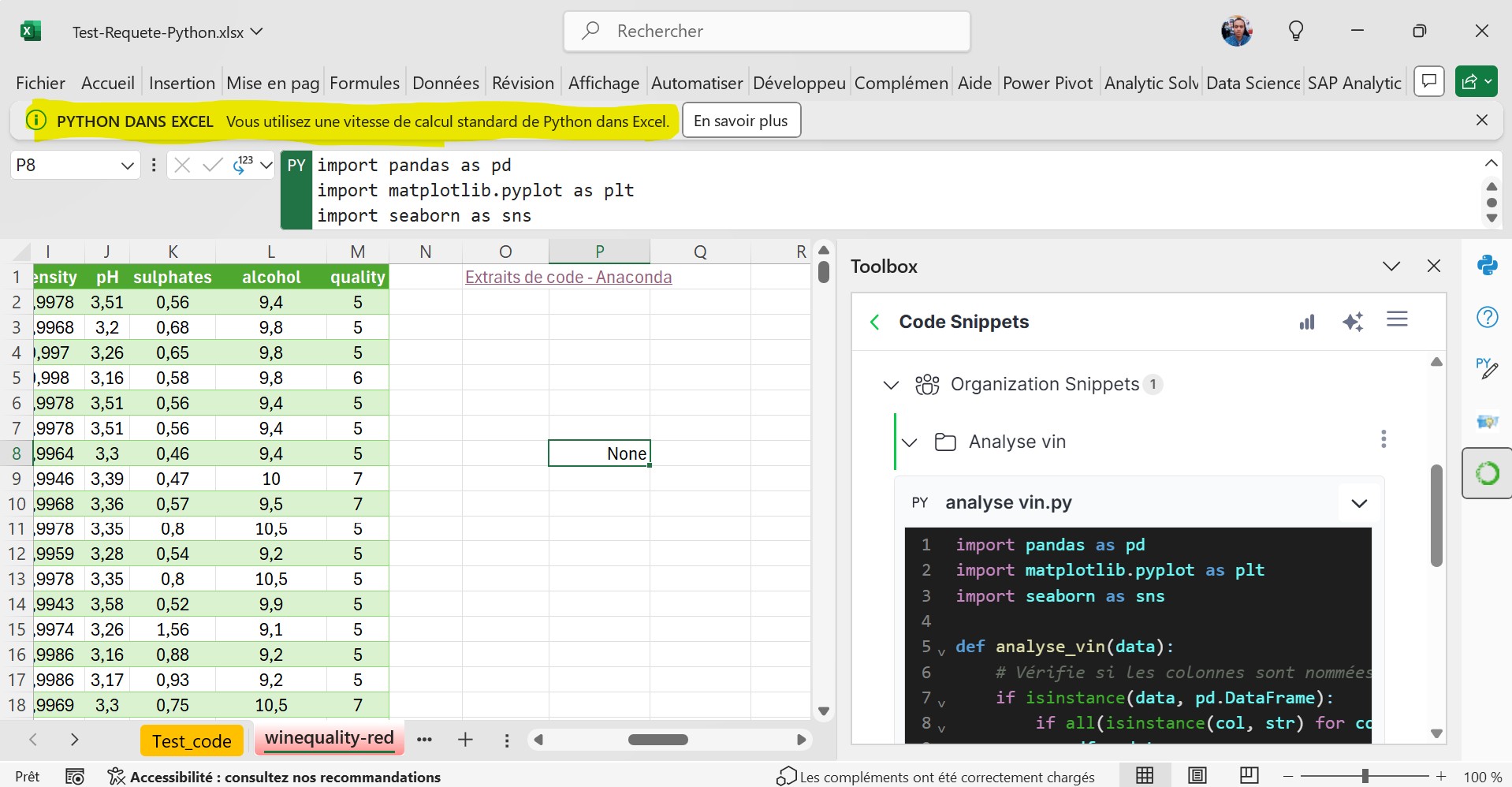Open the Python editor pencil icon
Screen dimensions: 1512x787
[1488, 367]
